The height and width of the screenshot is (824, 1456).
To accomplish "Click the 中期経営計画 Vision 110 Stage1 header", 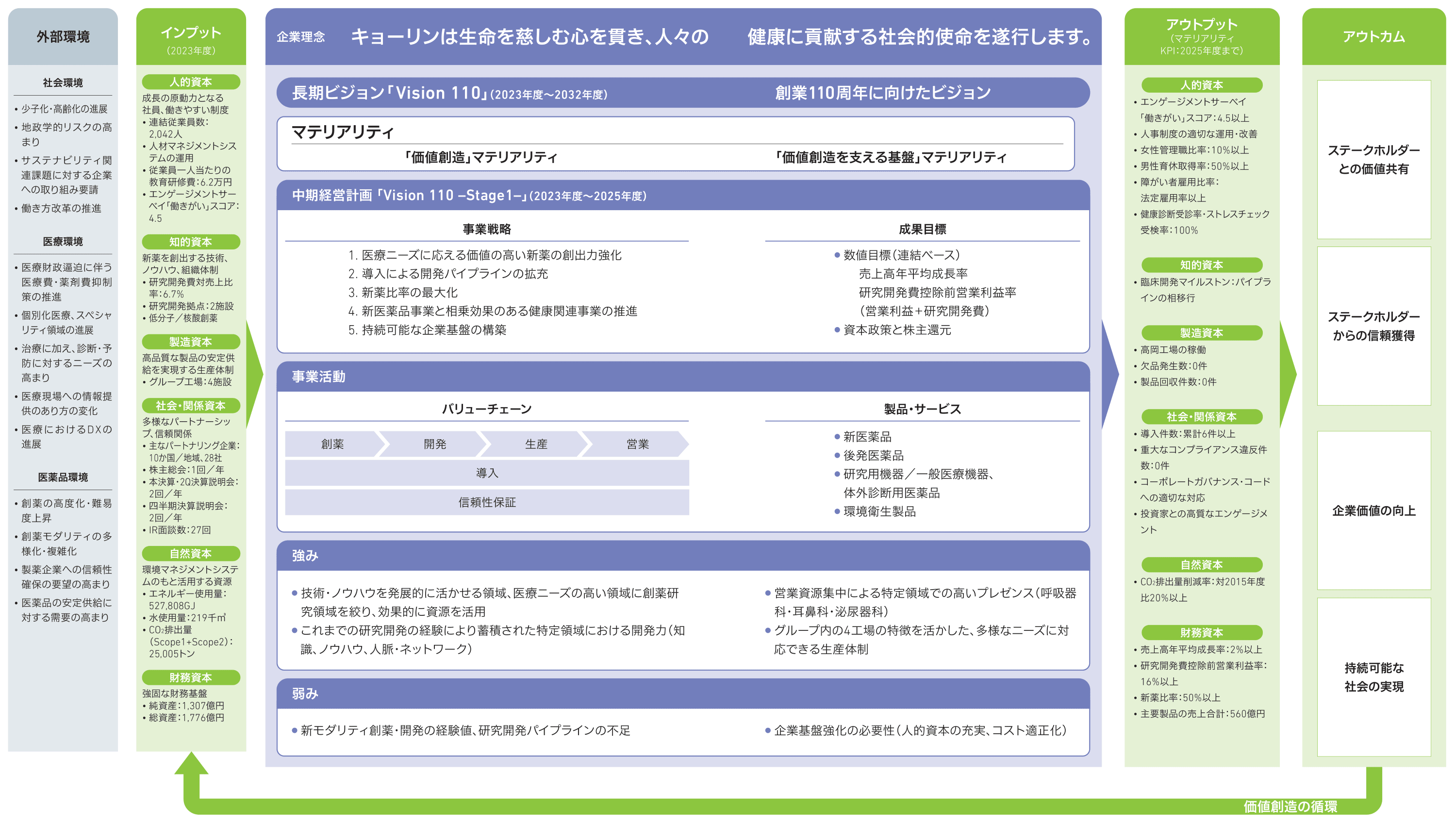I will coord(683,196).
